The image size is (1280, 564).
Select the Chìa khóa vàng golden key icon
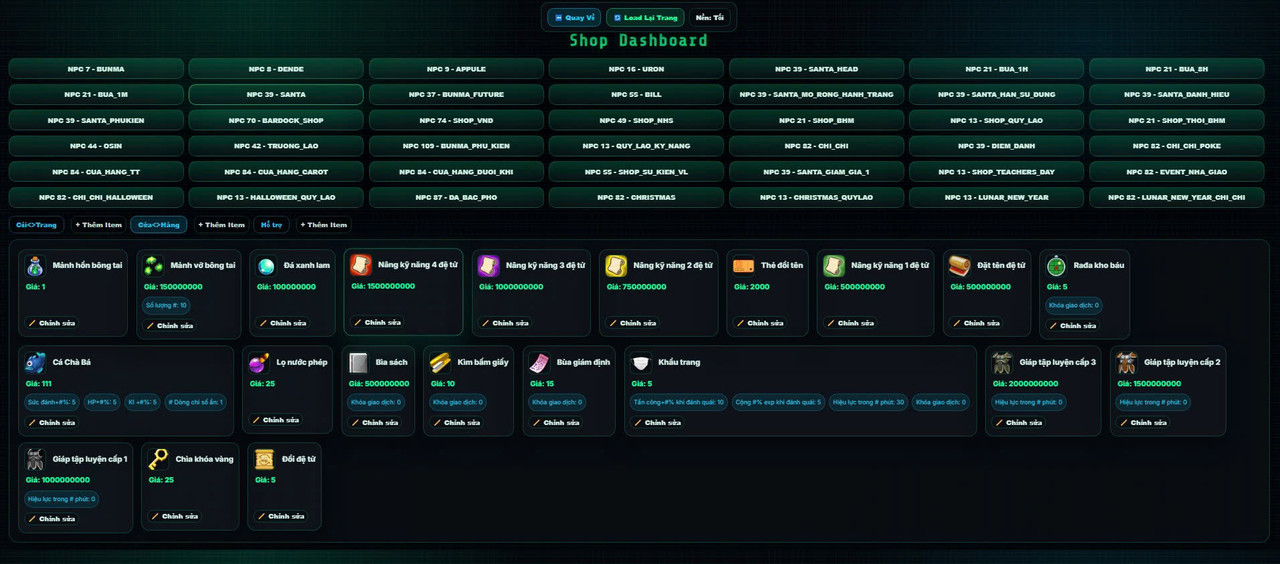point(158,460)
